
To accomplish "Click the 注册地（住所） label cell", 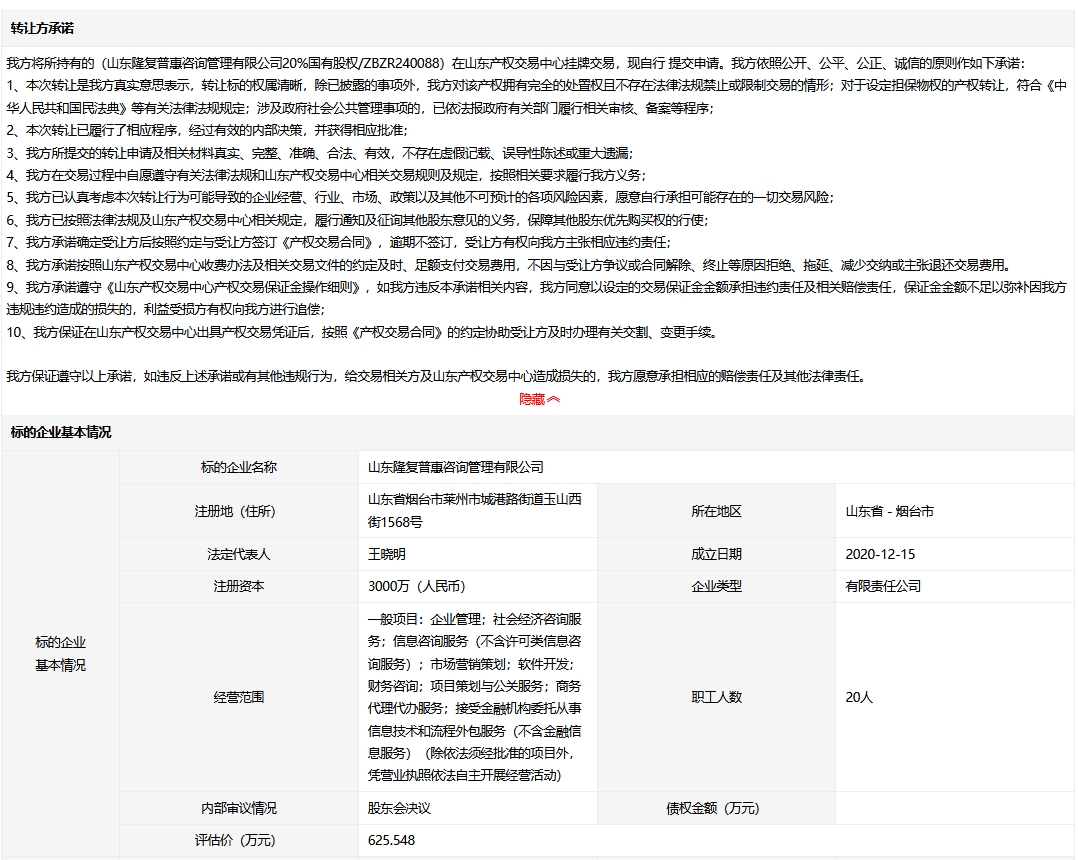I will [x=239, y=511].
